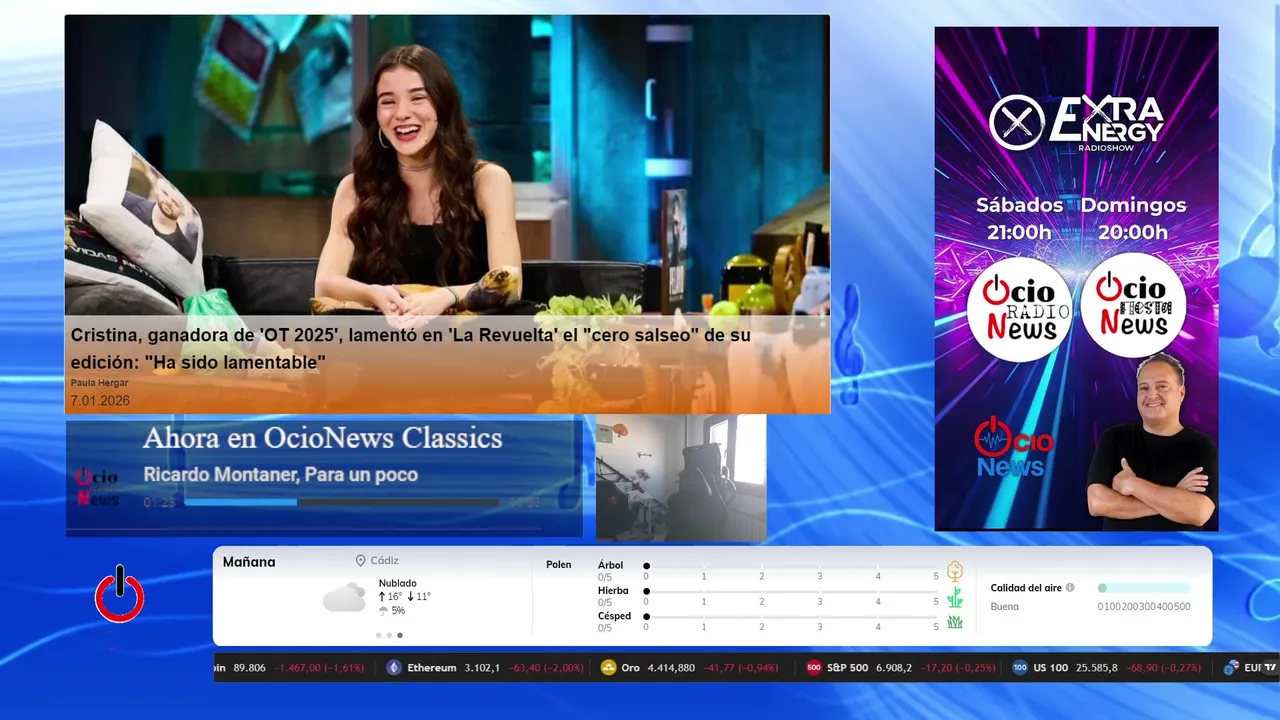Click the article date 7.01.2026
Viewport: 1280px width, 720px height.
pyautogui.click(x=100, y=400)
